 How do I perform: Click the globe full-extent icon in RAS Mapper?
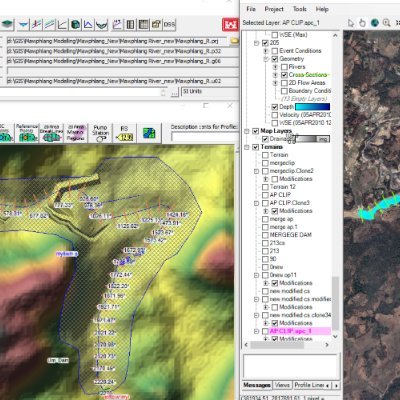[x=375, y=23]
